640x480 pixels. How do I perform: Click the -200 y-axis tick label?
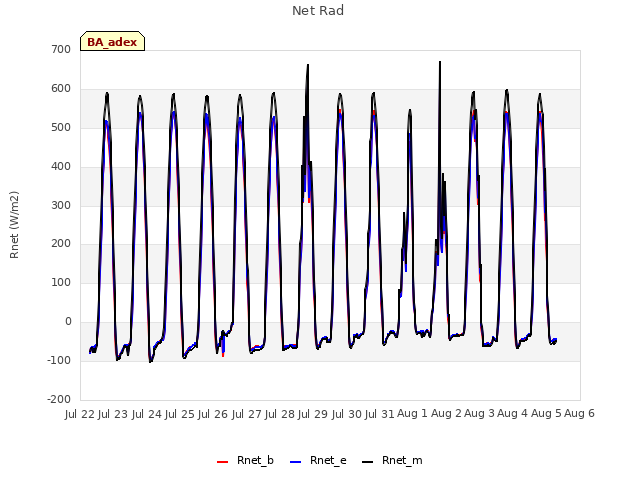coord(59,399)
